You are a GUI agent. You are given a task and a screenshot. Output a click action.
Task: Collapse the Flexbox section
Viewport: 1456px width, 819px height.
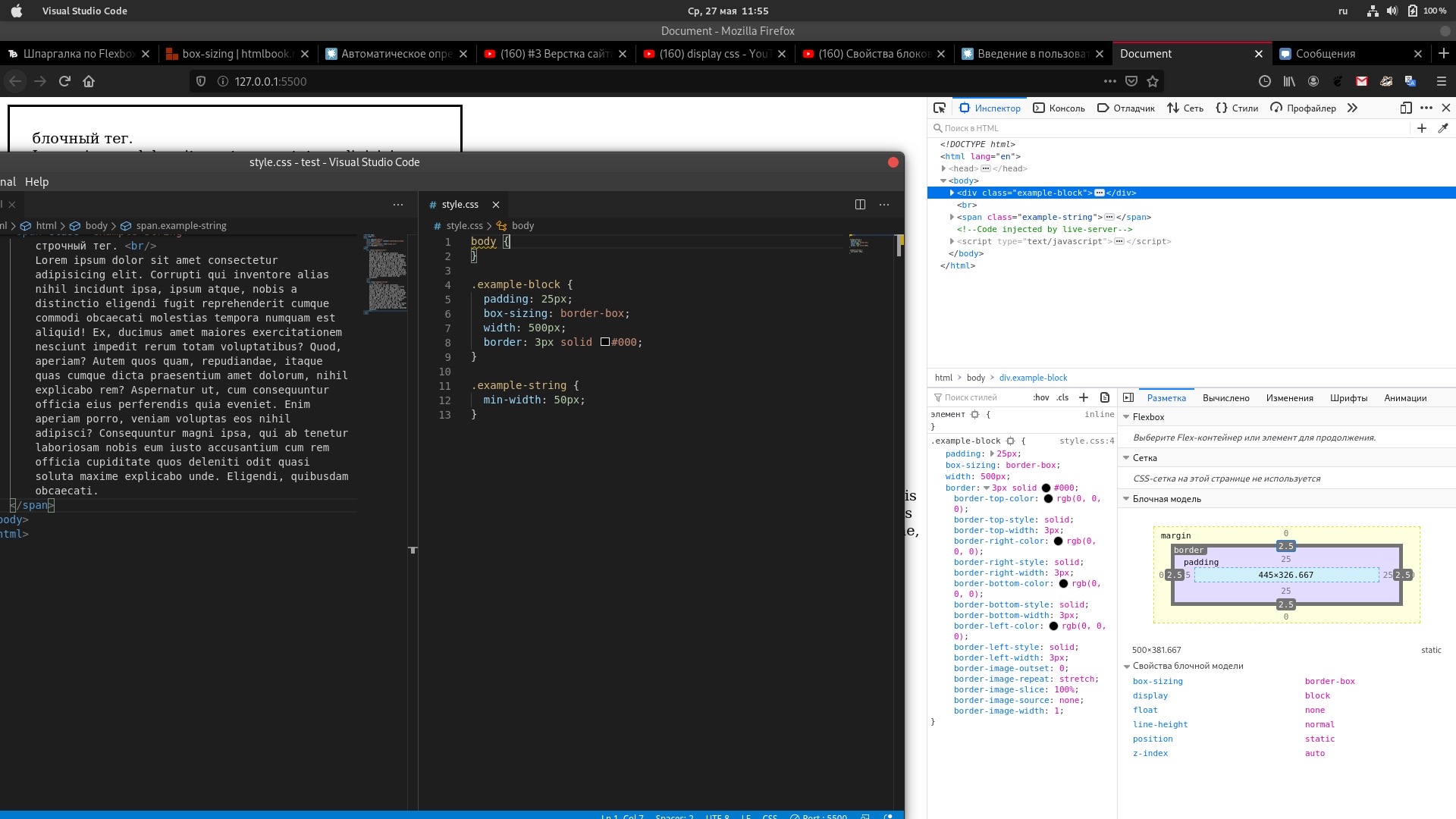(x=1126, y=417)
